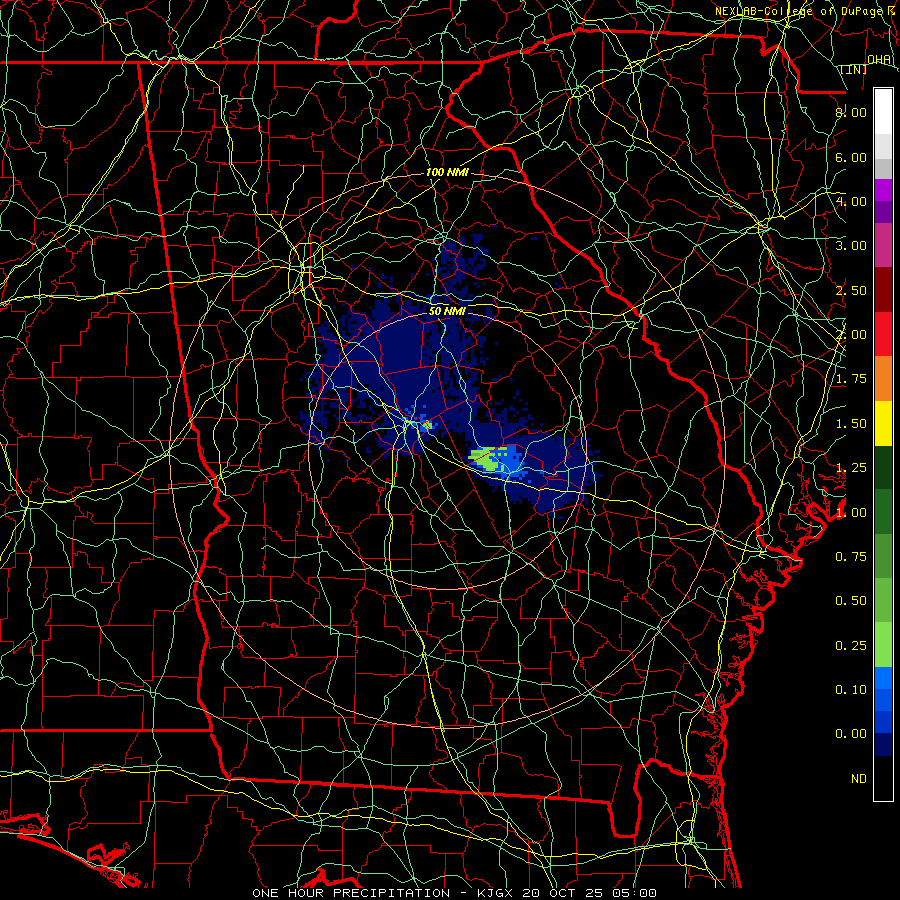Screen dimensions: 900x900
Task: Click the '0.50' legend value
Action: [851, 601]
